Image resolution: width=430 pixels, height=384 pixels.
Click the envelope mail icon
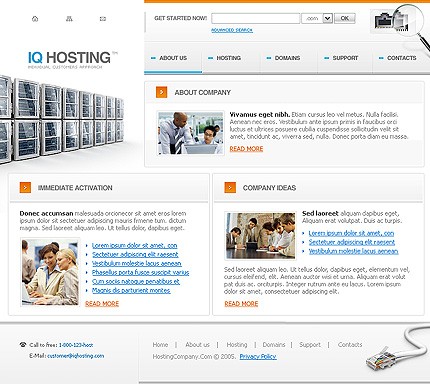coord(103,19)
